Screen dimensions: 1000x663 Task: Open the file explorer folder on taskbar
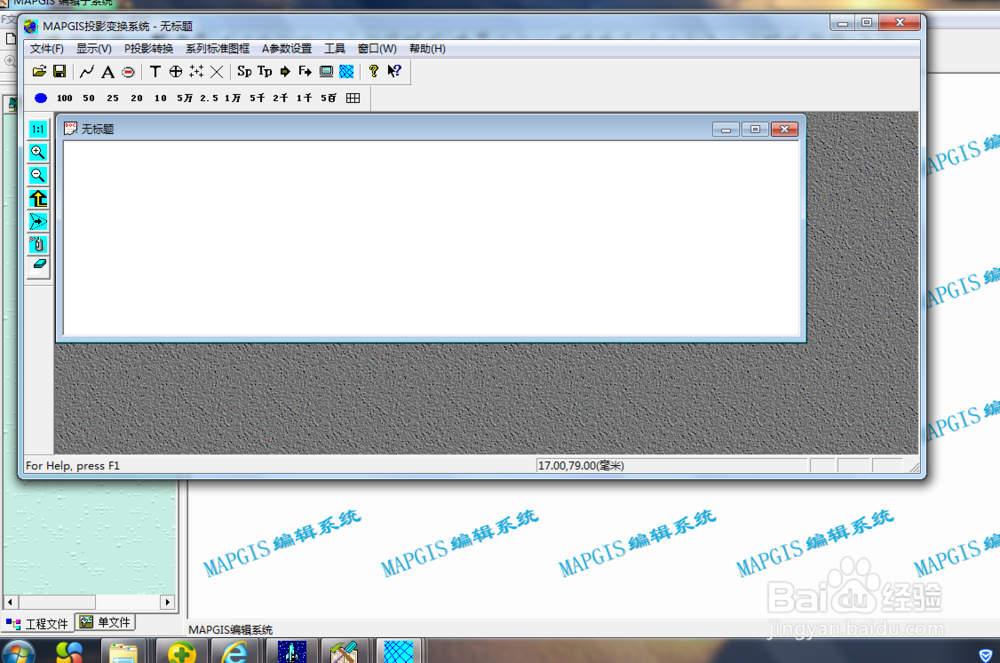point(123,653)
